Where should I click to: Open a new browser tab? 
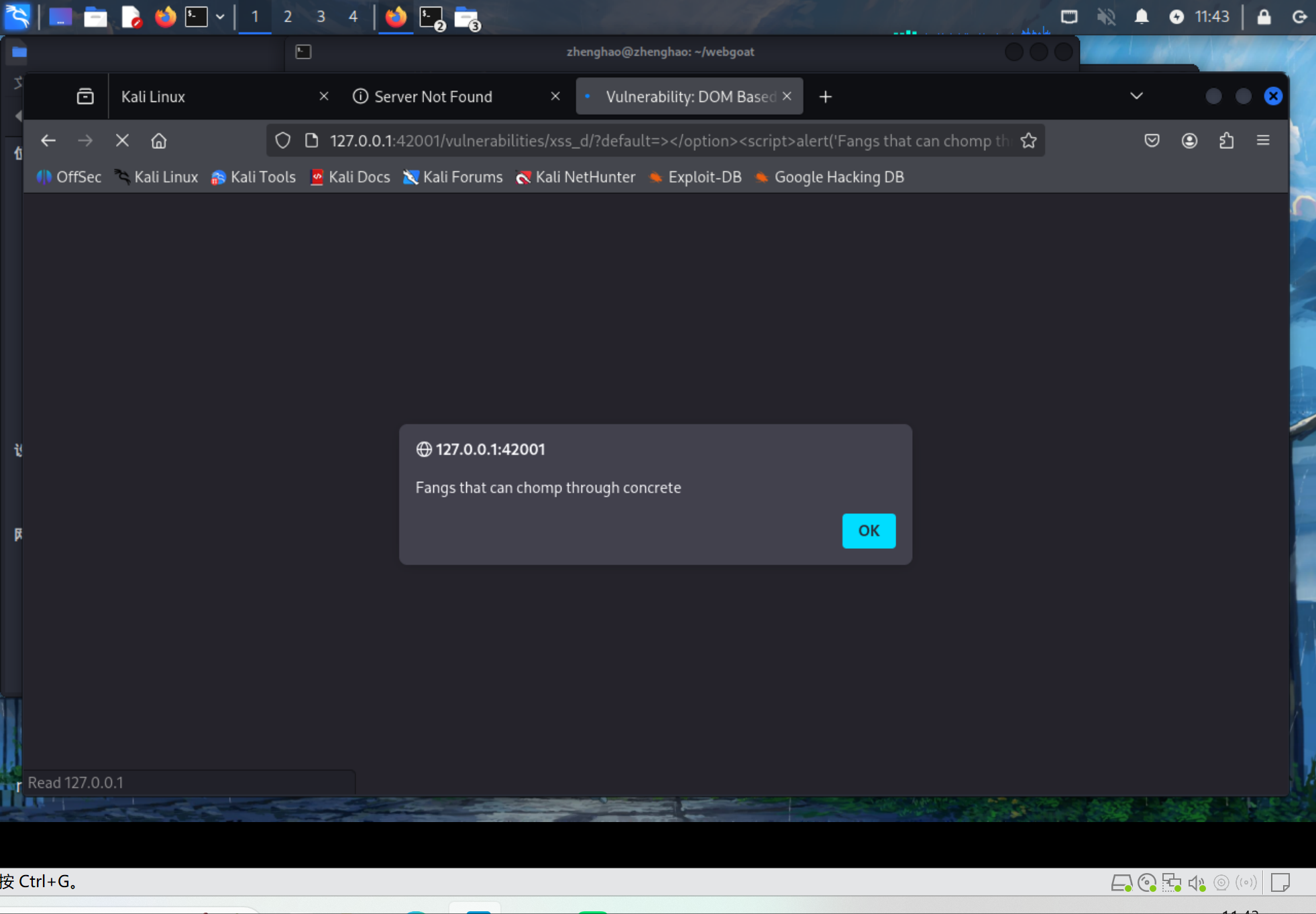click(825, 97)
